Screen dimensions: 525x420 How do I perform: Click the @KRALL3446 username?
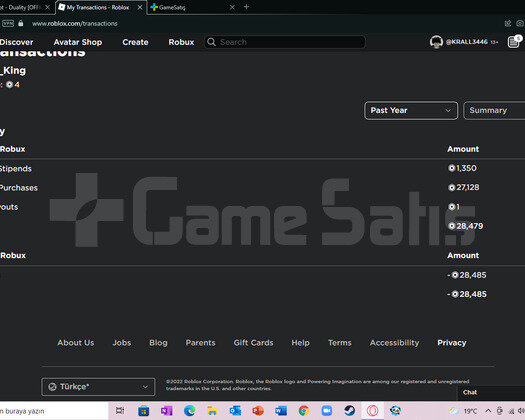click(x=467, y=42)
